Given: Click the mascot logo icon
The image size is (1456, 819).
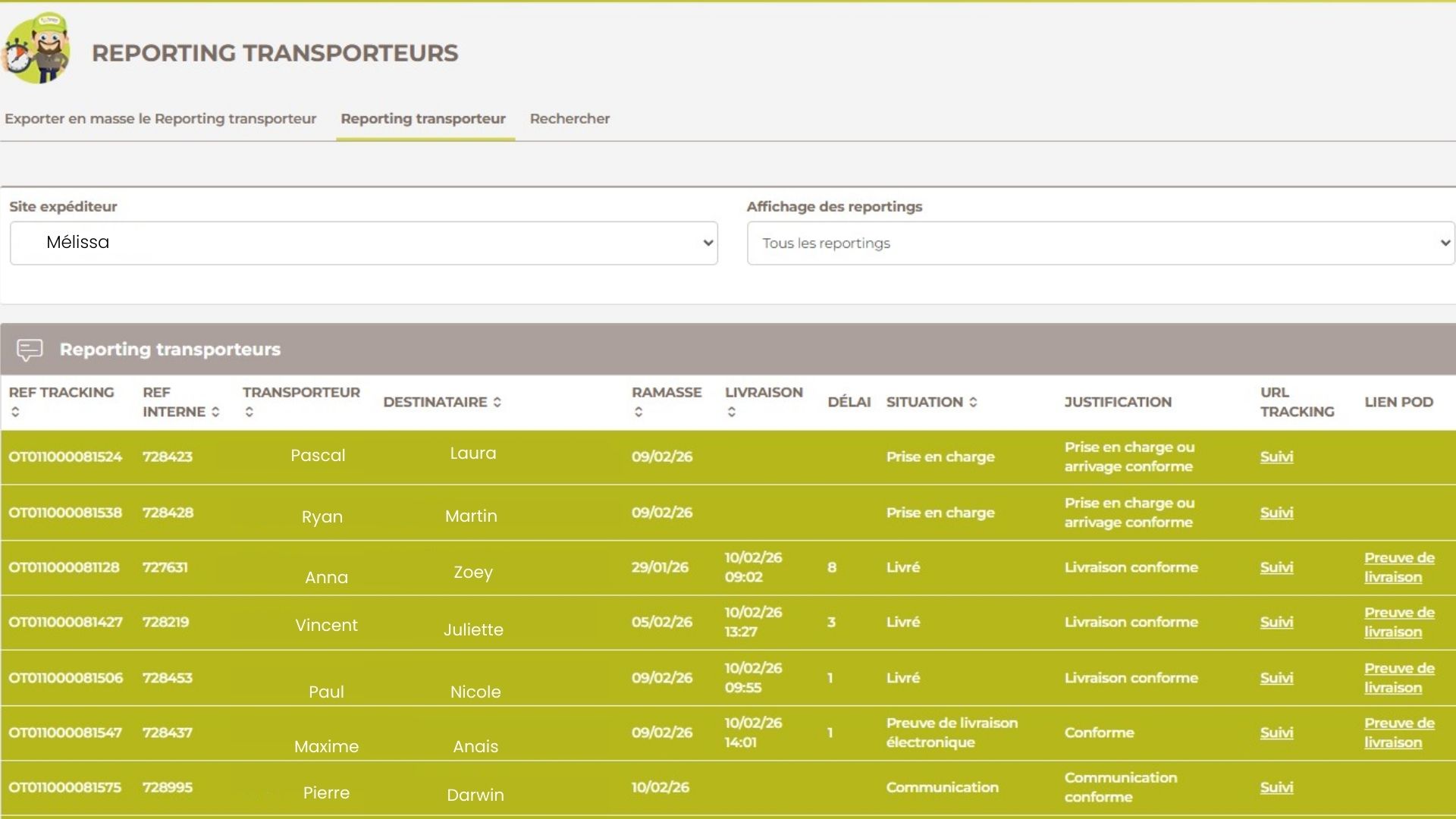Looking at the screenshot, I should click(x=36, y=49).
